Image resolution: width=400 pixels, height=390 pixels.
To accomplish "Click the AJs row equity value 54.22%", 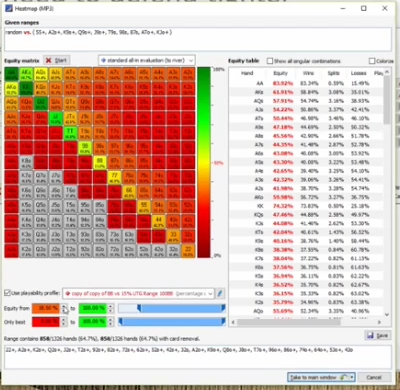I will tap(283, 110).
